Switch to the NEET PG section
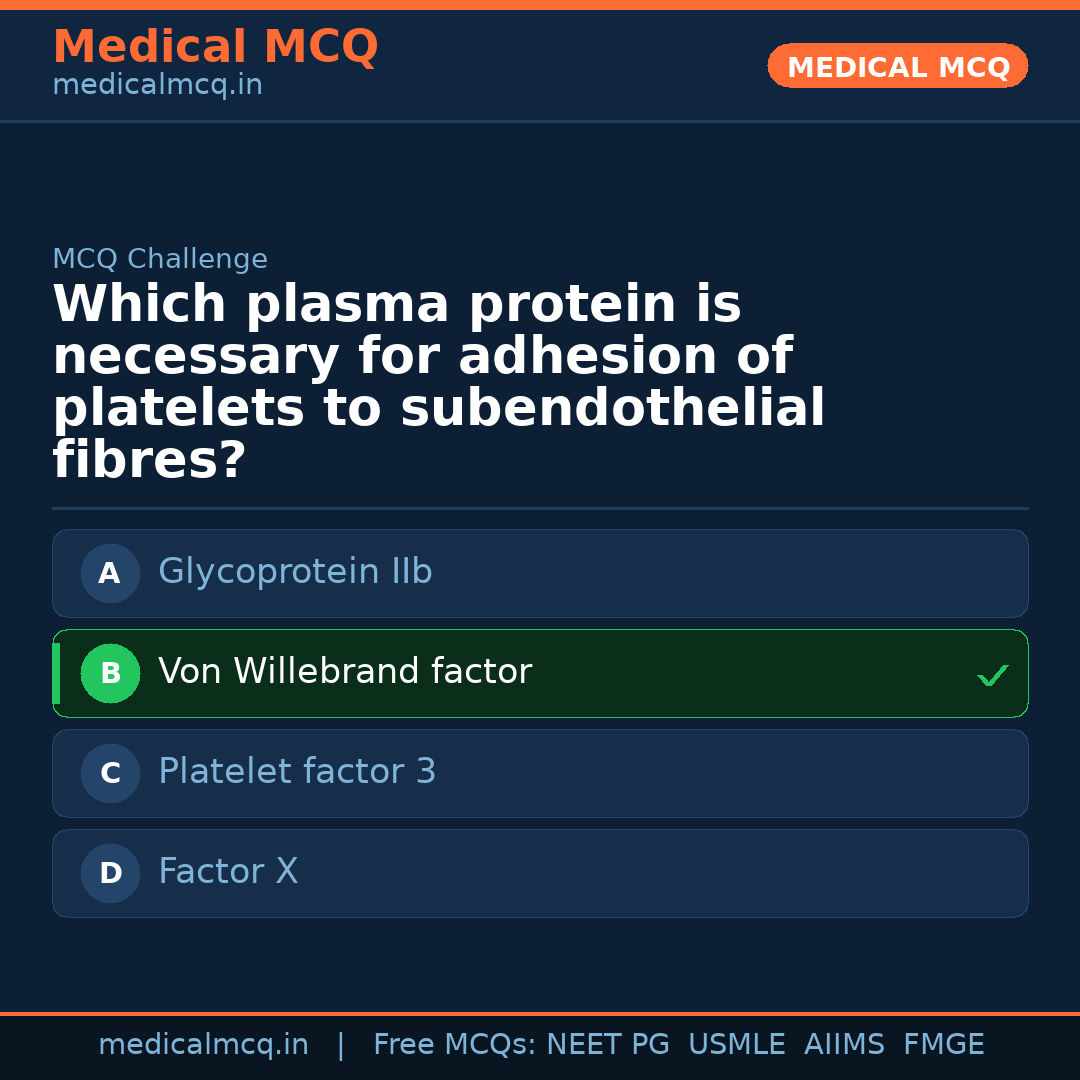Image resolution: width=1080 pixels, height=1080 pixels. pos(607,1043)
